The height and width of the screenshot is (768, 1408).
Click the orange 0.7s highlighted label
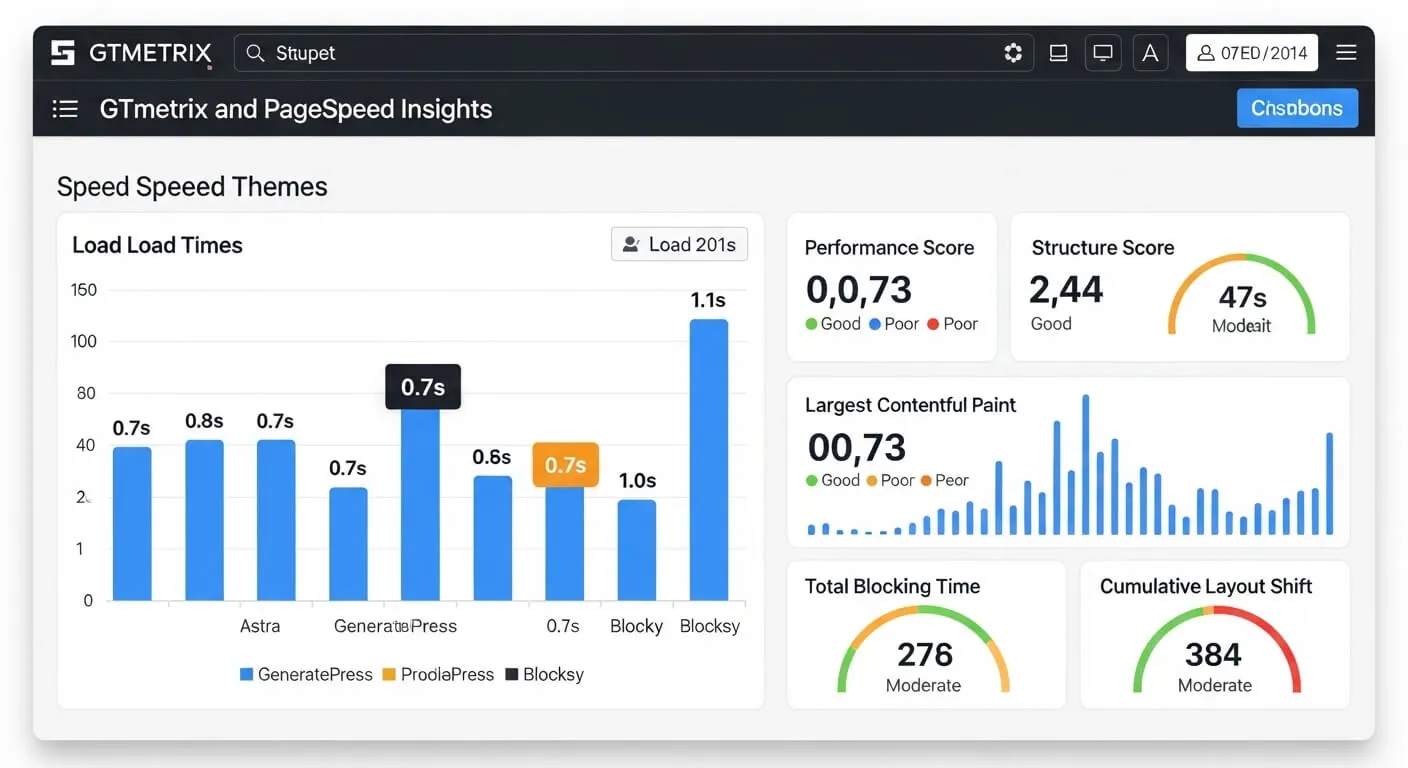coord(565,465)
